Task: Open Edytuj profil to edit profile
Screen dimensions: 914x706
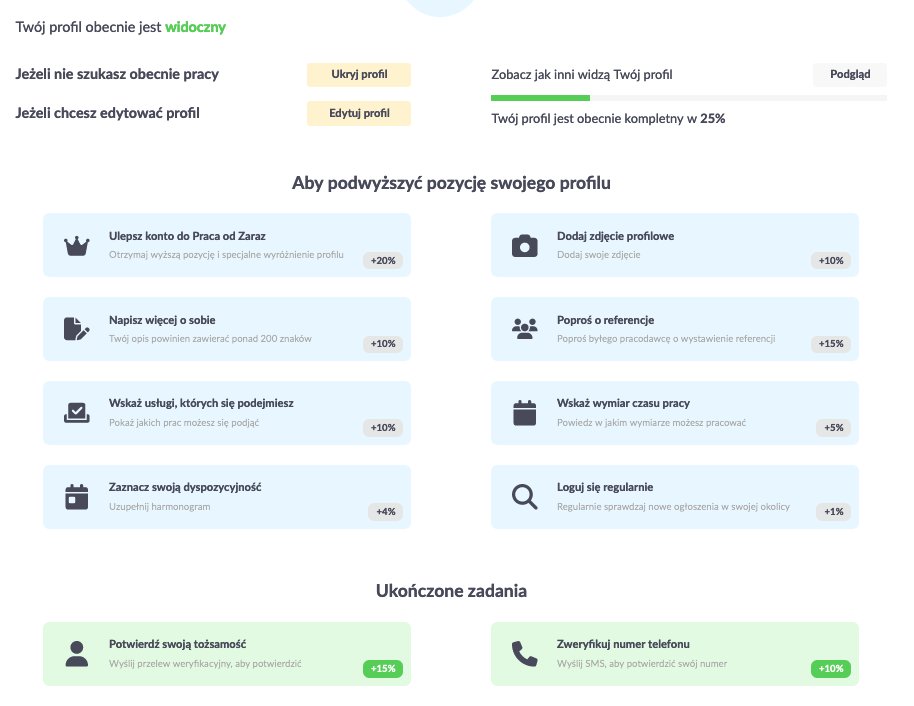Action: click(x=359, y=113)
